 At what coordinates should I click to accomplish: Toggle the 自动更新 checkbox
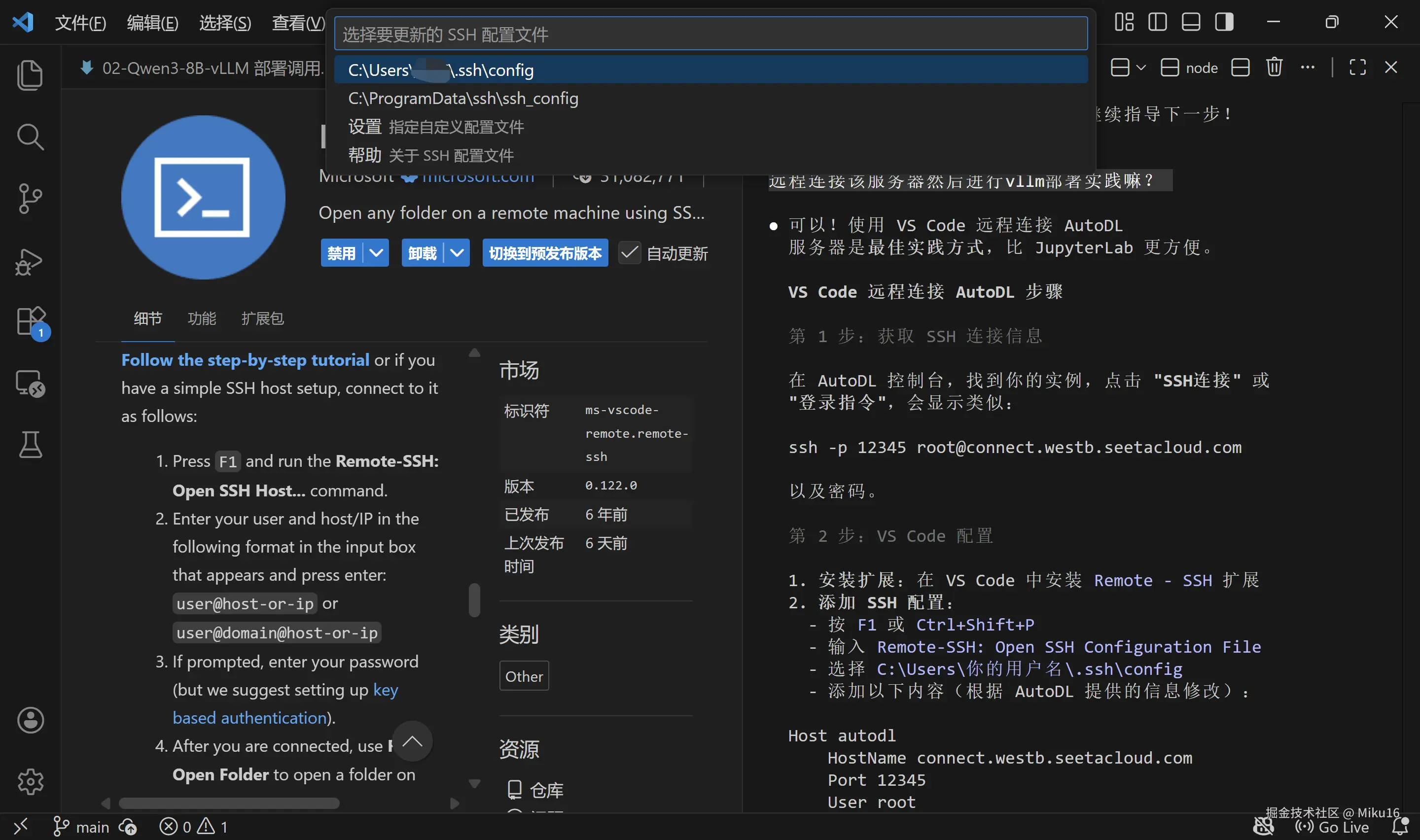629,252
